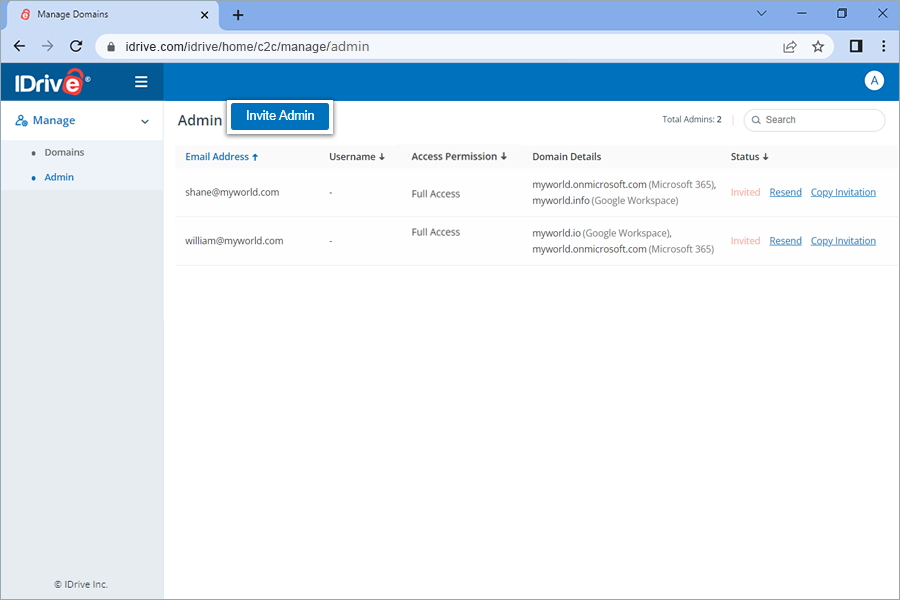Click the address bar URL
This screenshot has width=900, height=600.
pos(247,47)
